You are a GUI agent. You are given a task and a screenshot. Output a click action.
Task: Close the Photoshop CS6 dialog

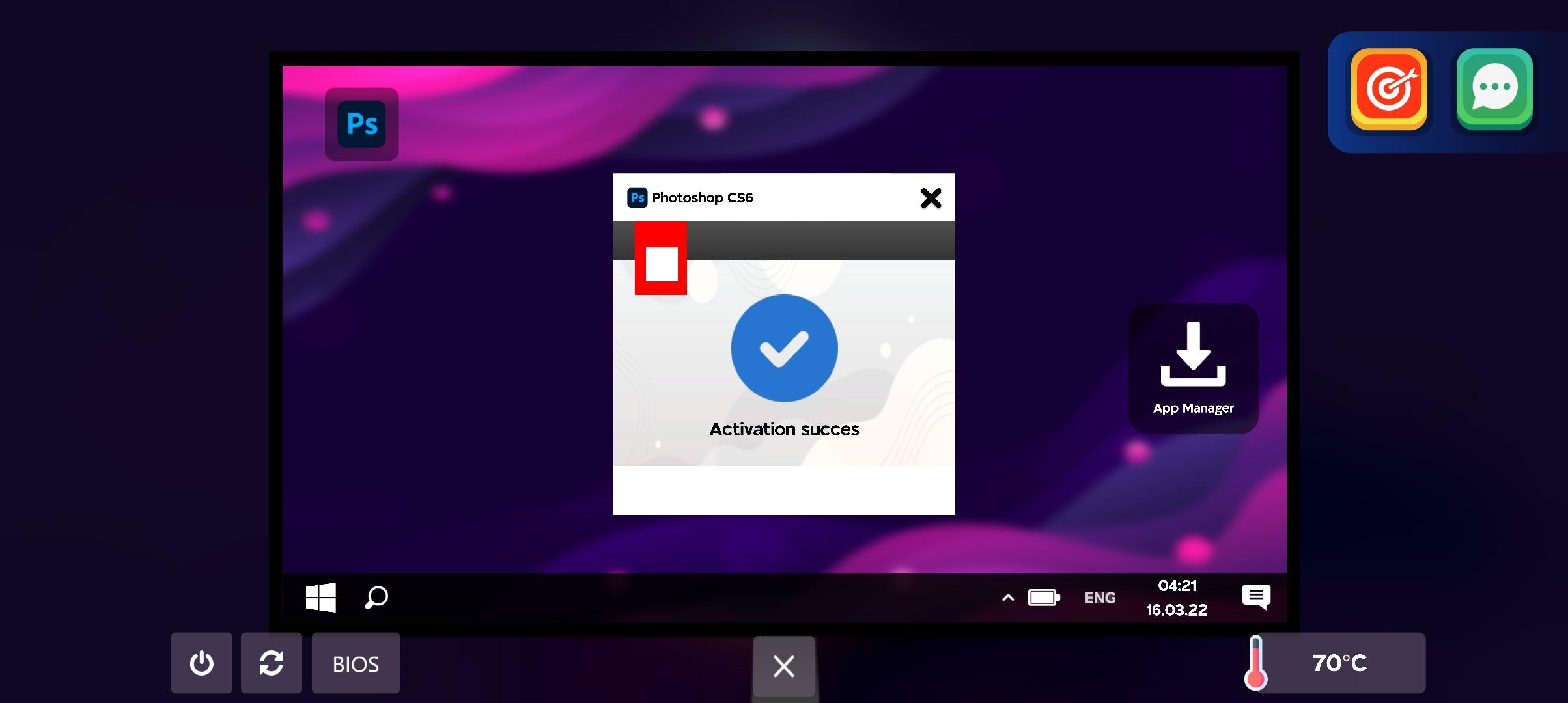click(931, 198)
